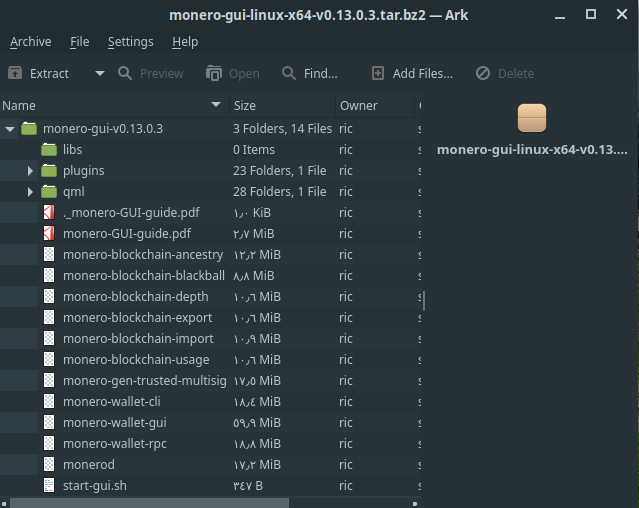This screenshot has width=639, height=508.
Task: Select the plugins folder icon
Action: [49, 171]
